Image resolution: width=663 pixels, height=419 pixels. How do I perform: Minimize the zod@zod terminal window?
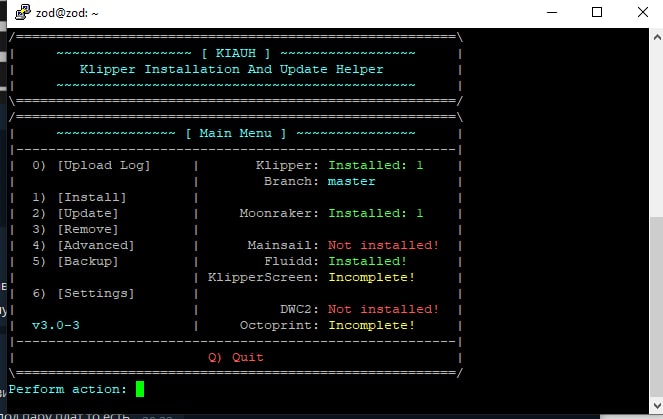(x=552, y=12)
